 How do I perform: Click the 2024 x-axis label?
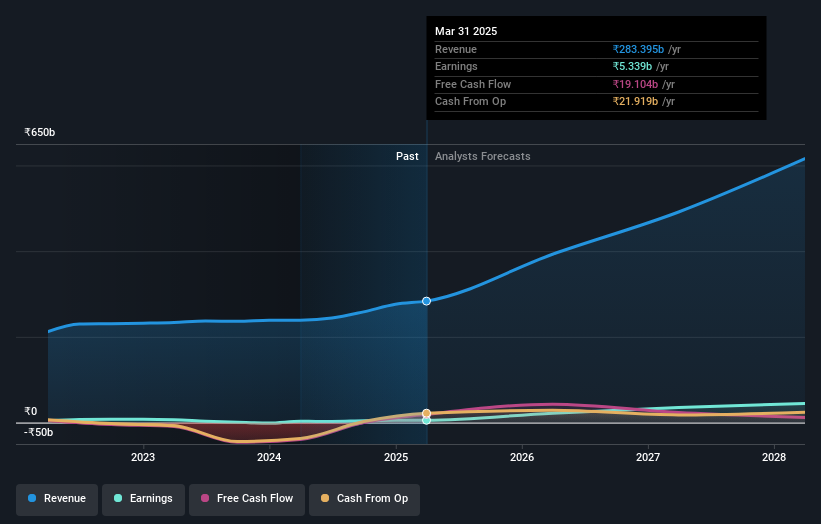[269, 458]
